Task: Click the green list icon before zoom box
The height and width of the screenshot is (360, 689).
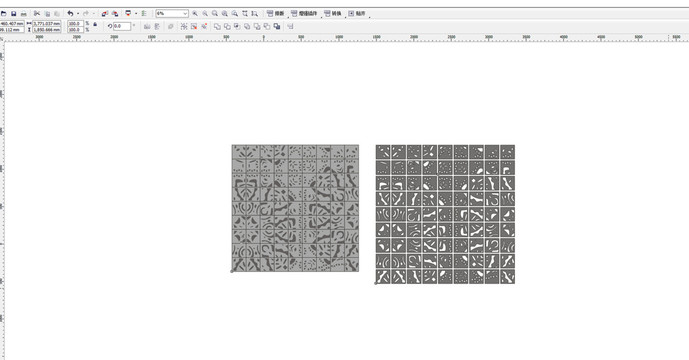Action: tap(144, 14)
